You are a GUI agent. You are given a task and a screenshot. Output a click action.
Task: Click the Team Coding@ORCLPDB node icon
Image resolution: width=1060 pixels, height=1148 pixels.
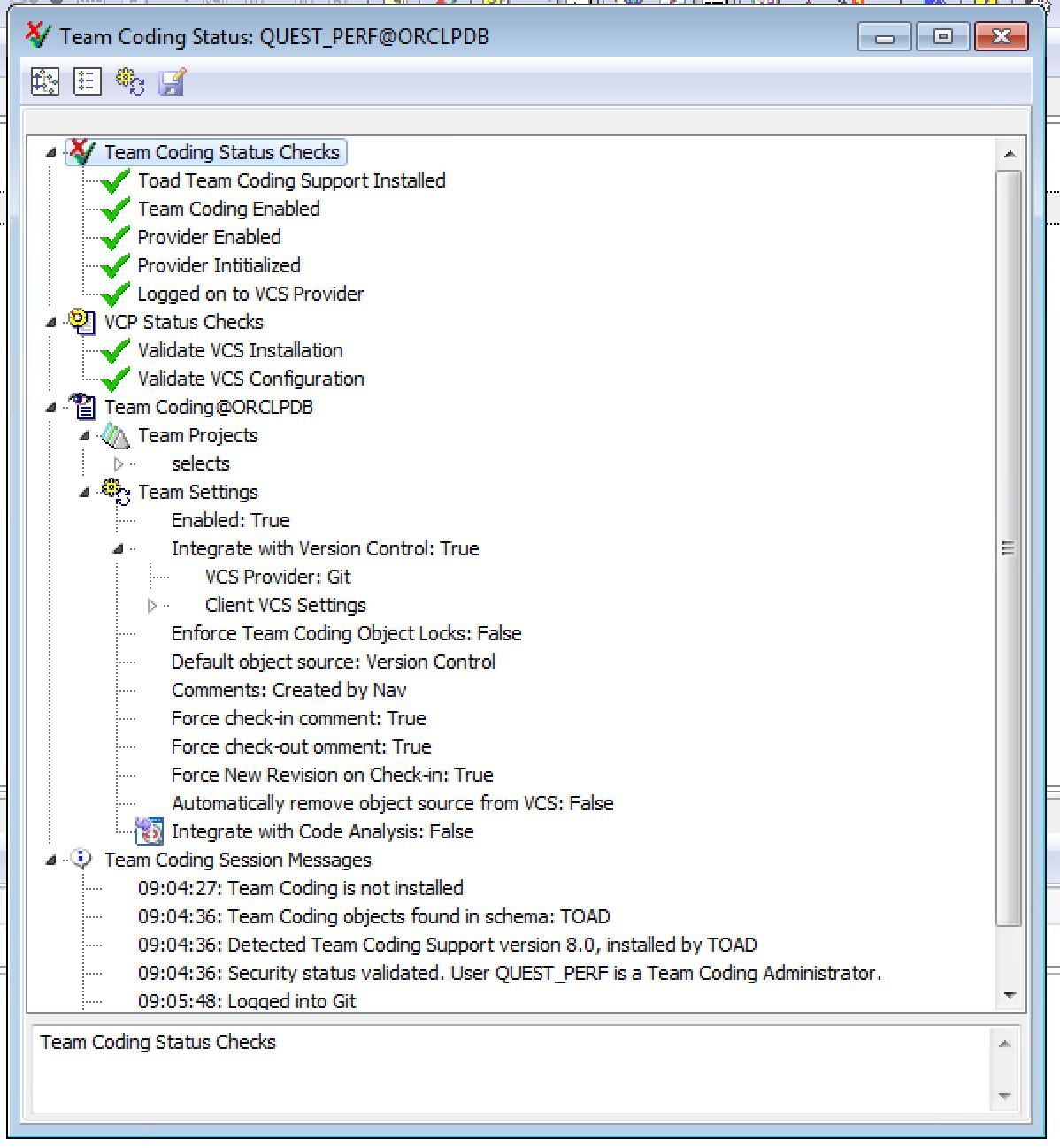tap(82, 406)
